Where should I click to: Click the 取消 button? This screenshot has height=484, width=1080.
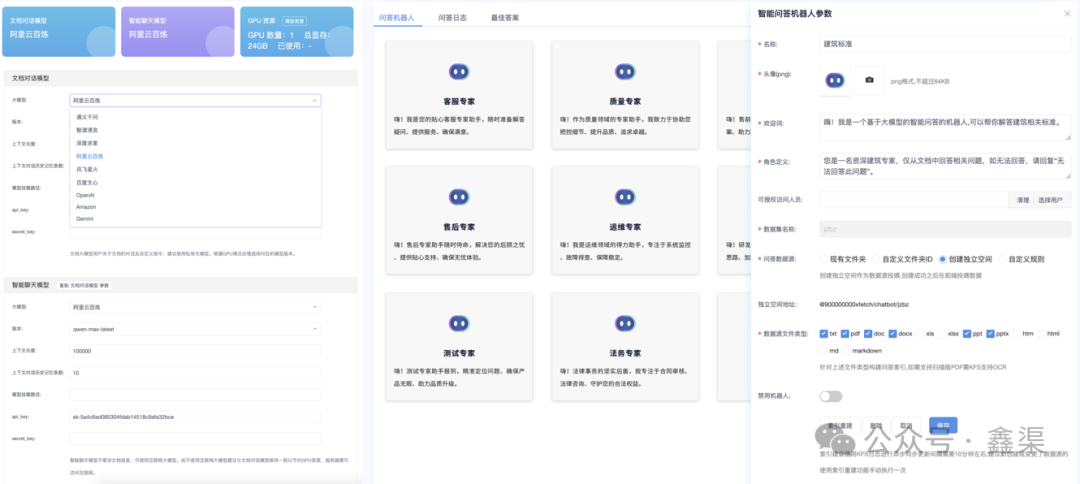tap(906, 425)
